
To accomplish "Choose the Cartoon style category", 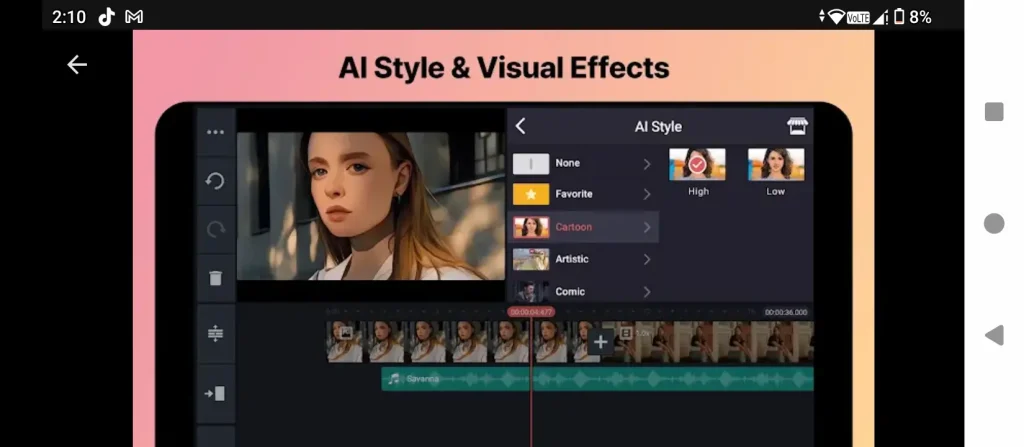I will pyautogui.click(x=574, y=227).
